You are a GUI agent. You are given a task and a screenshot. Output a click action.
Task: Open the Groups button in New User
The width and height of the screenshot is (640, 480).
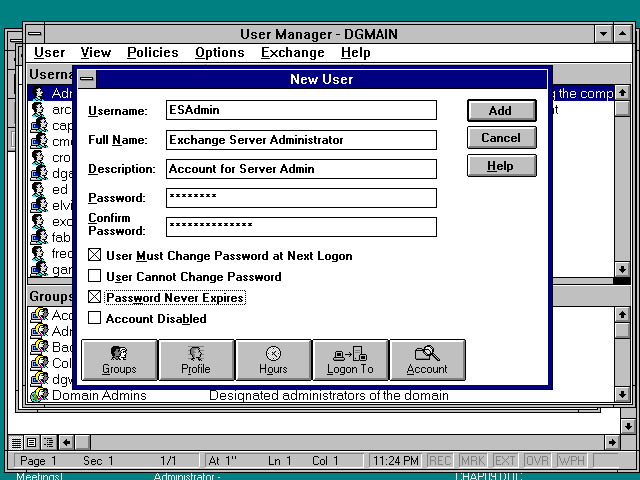(119, 360)
